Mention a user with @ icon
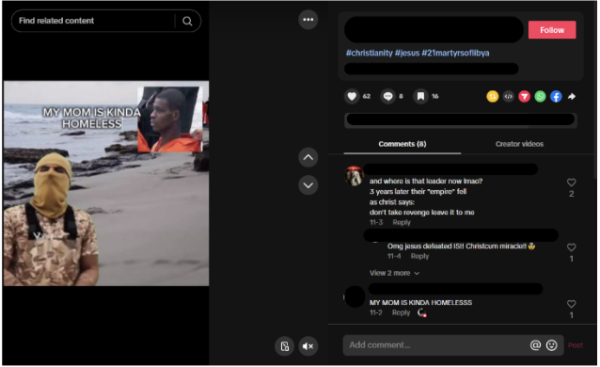This screenshot has width=600, height=367. [535, 345]
